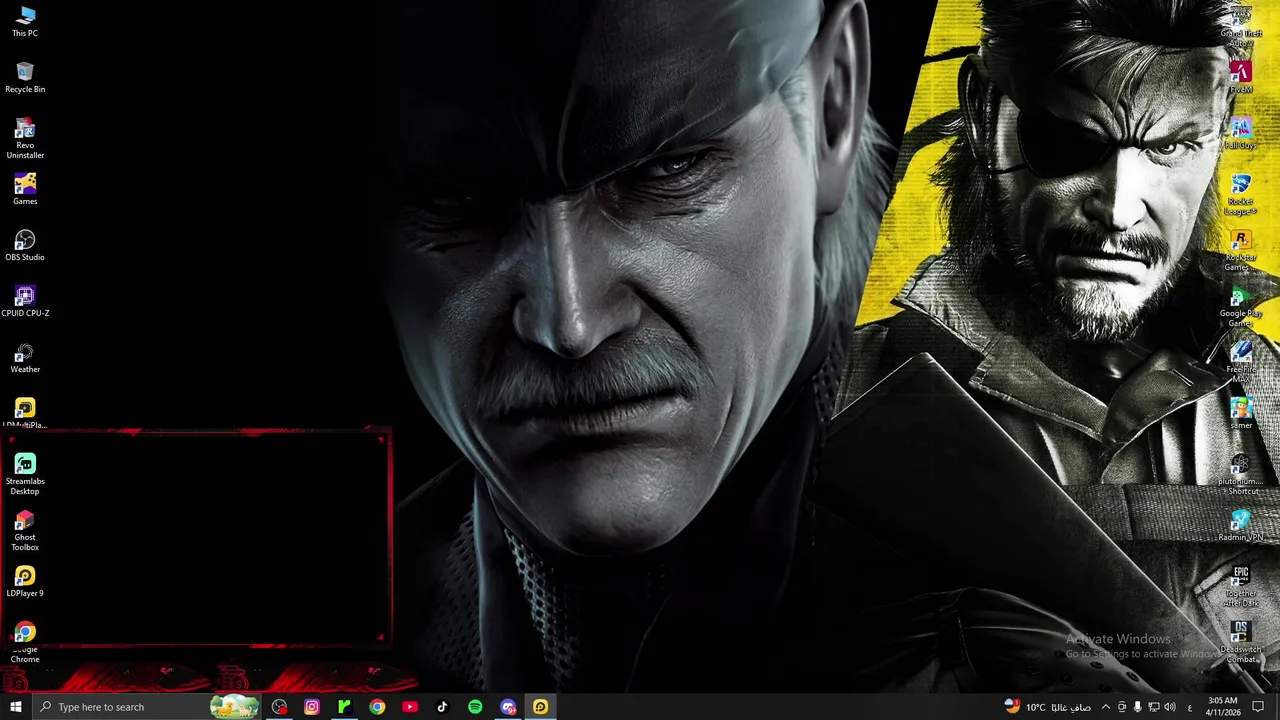Open Spotify from the taskbar

pyautogui.click(x=475, y=707)
